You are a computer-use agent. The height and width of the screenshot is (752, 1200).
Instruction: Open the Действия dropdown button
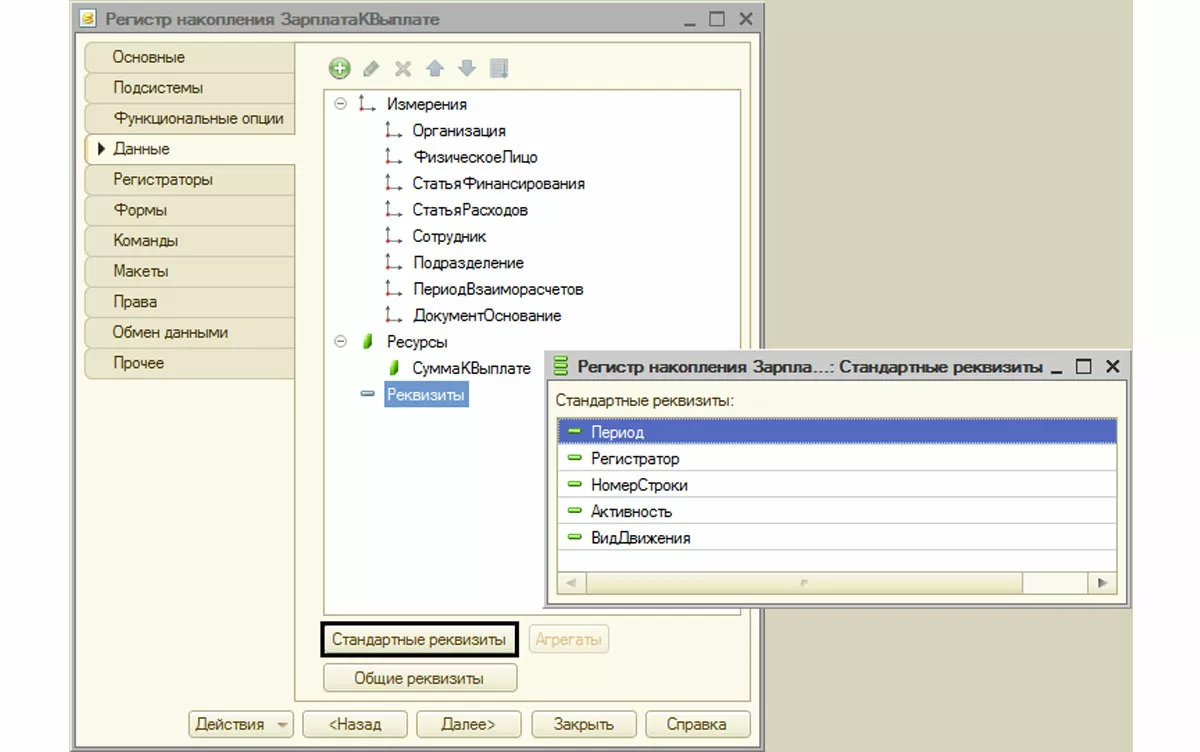241,724
